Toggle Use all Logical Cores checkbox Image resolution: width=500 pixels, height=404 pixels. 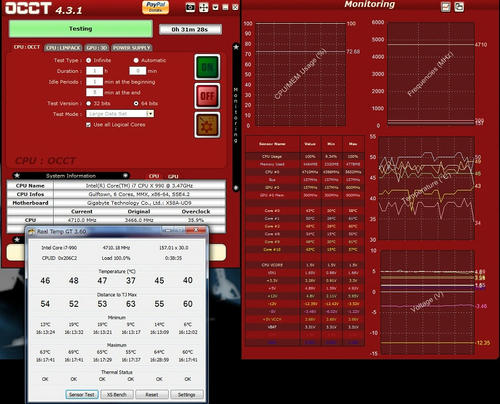click(x=88, y=125)
